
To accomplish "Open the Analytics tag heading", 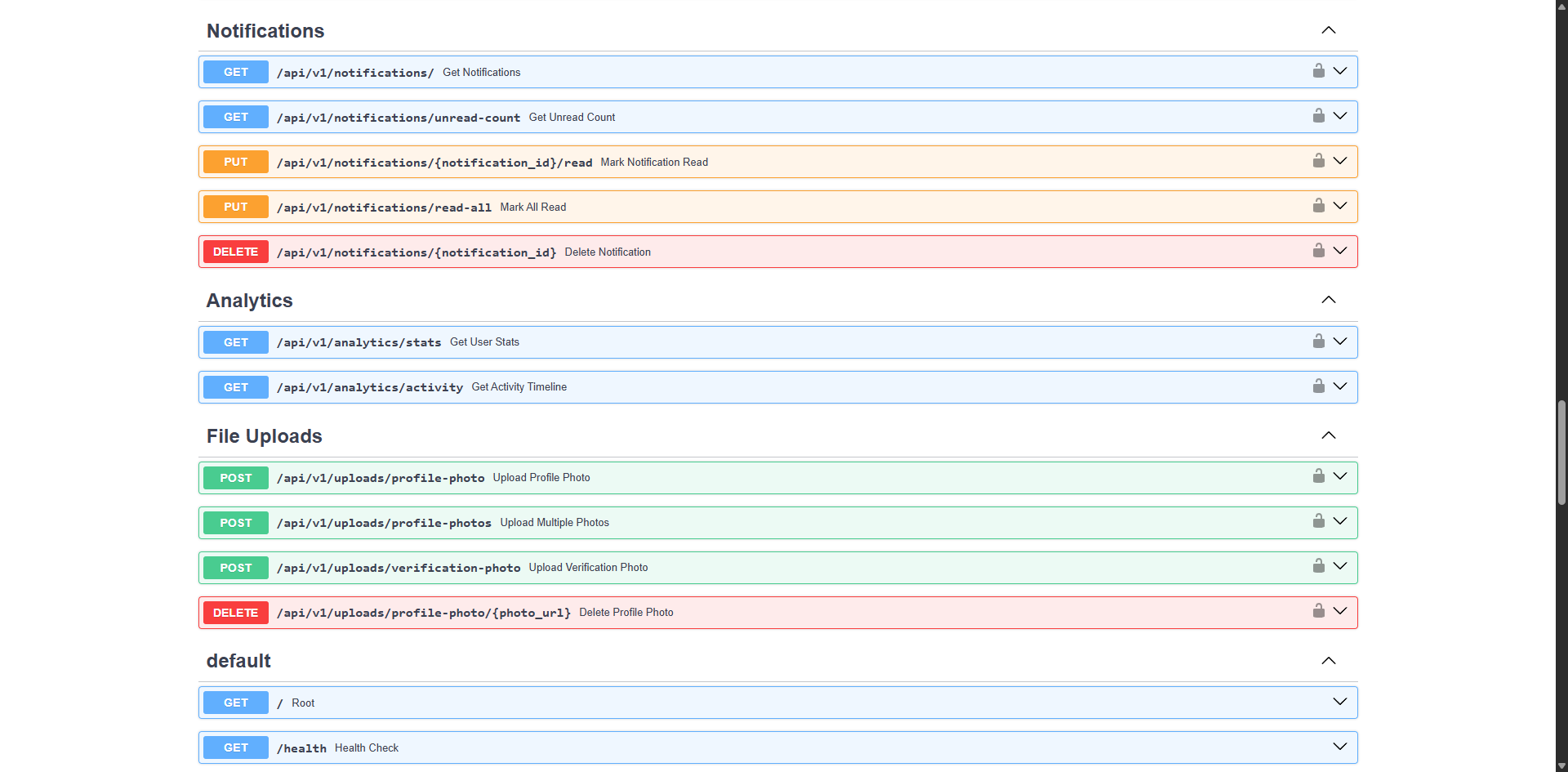I will [249, 301].
